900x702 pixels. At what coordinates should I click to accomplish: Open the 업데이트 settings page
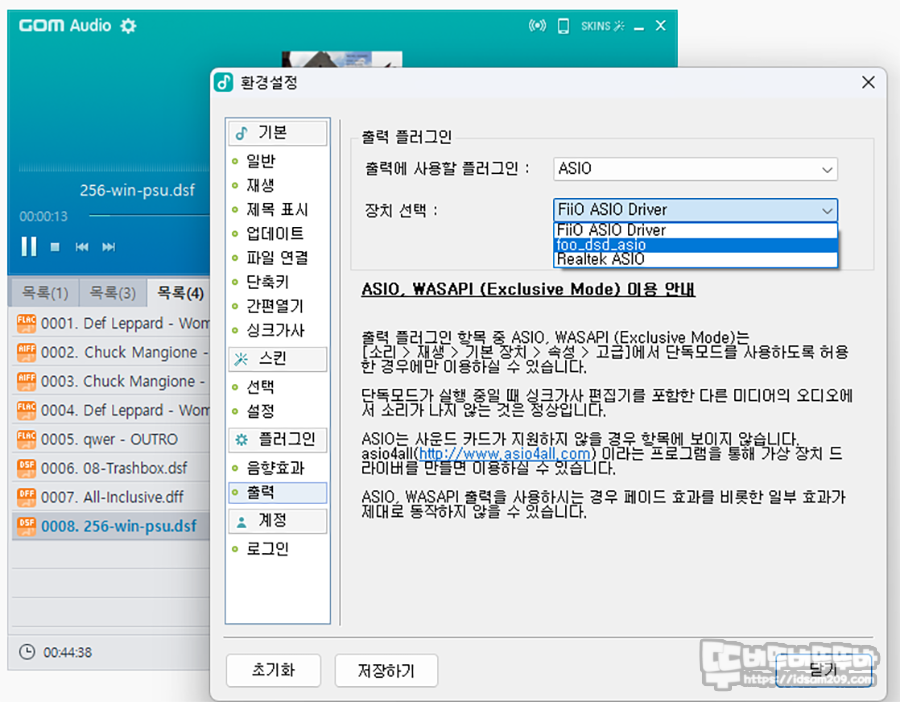point(275,234)
